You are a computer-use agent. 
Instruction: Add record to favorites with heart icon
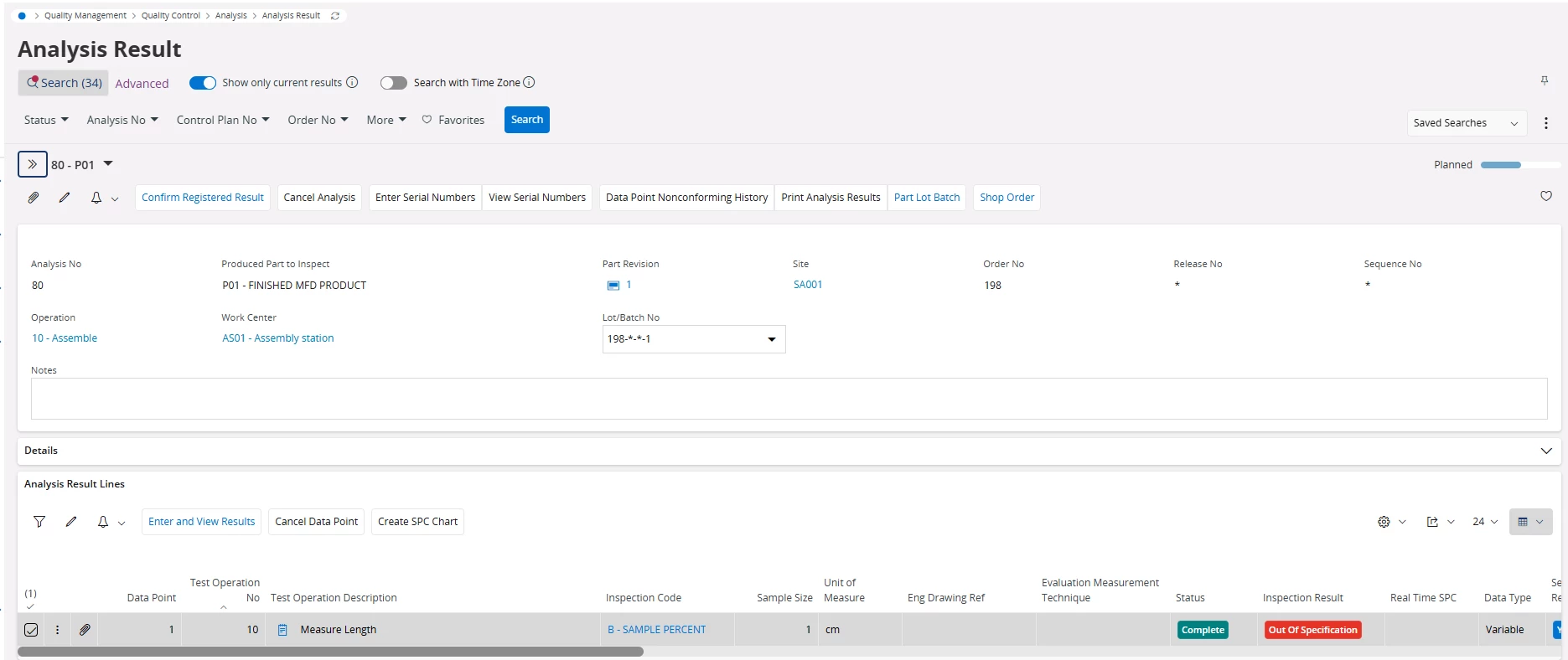(1546, 196)
